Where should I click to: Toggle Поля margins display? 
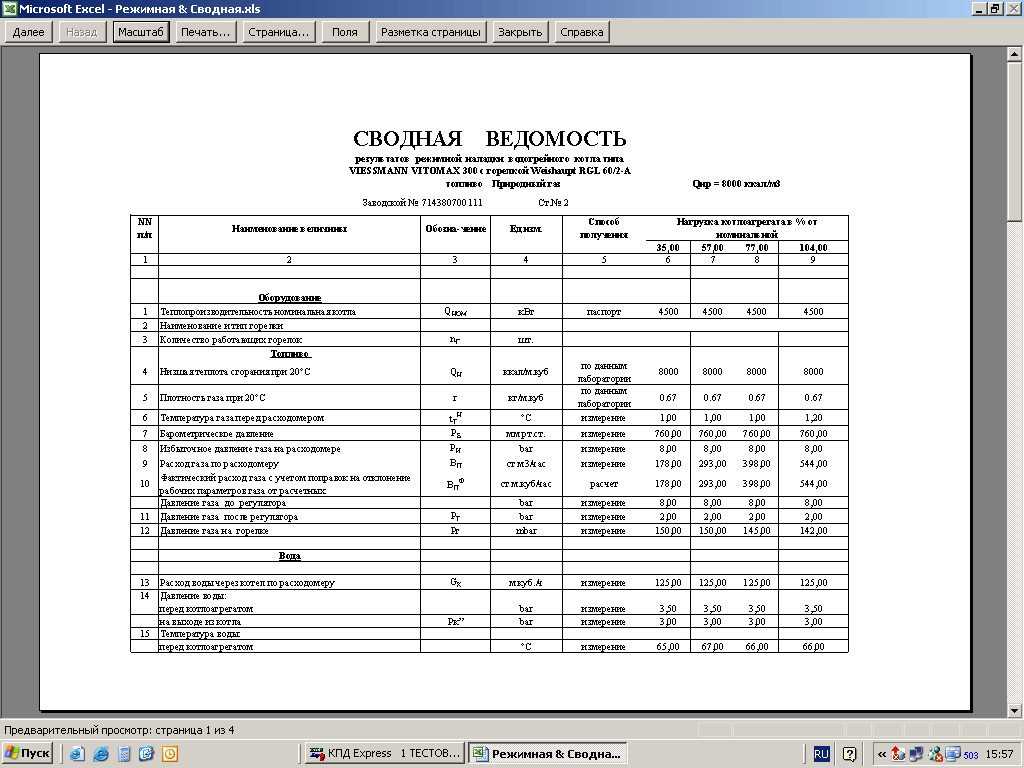[x=344, y=32]
